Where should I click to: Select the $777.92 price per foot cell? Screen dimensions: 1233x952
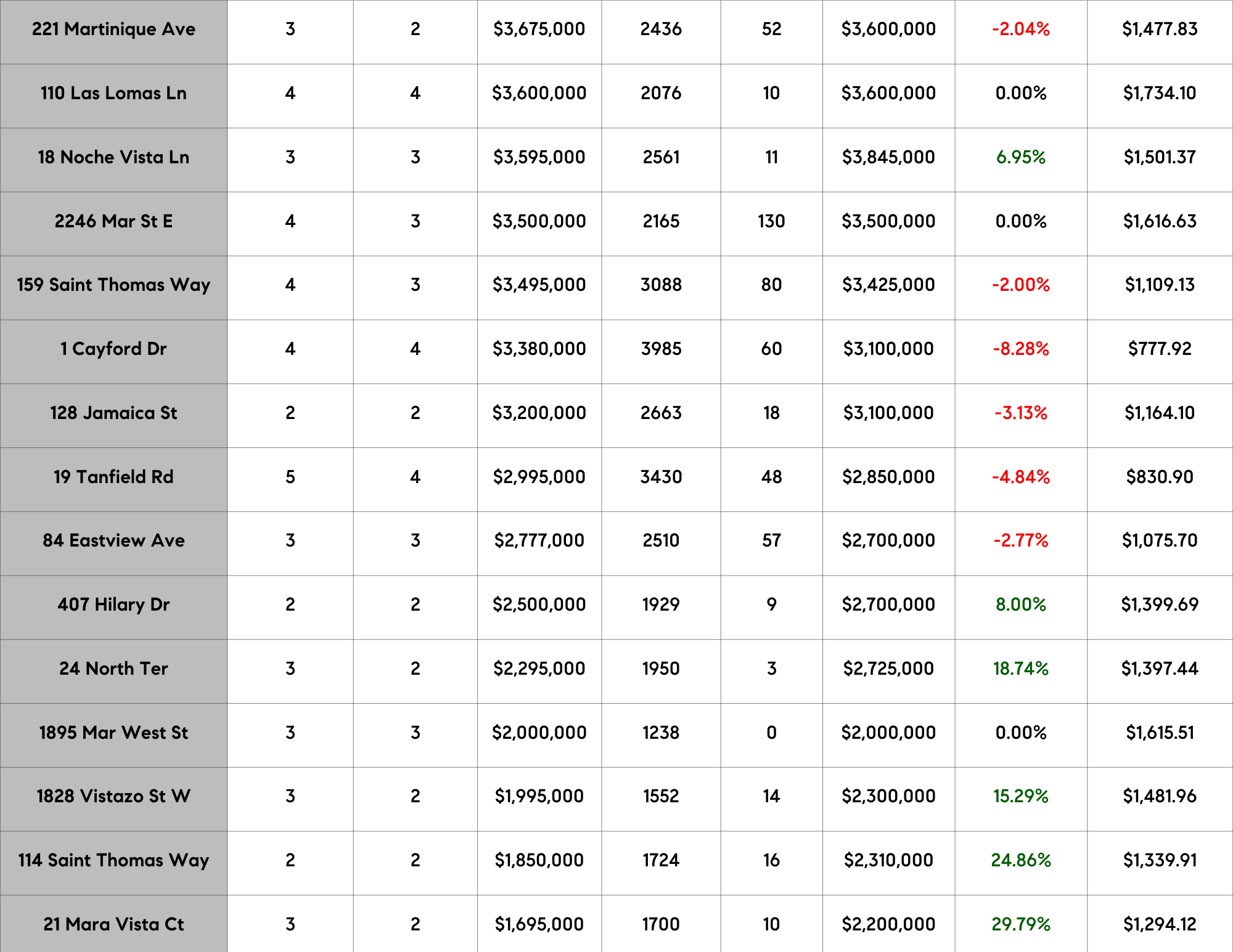[1159, 349]
